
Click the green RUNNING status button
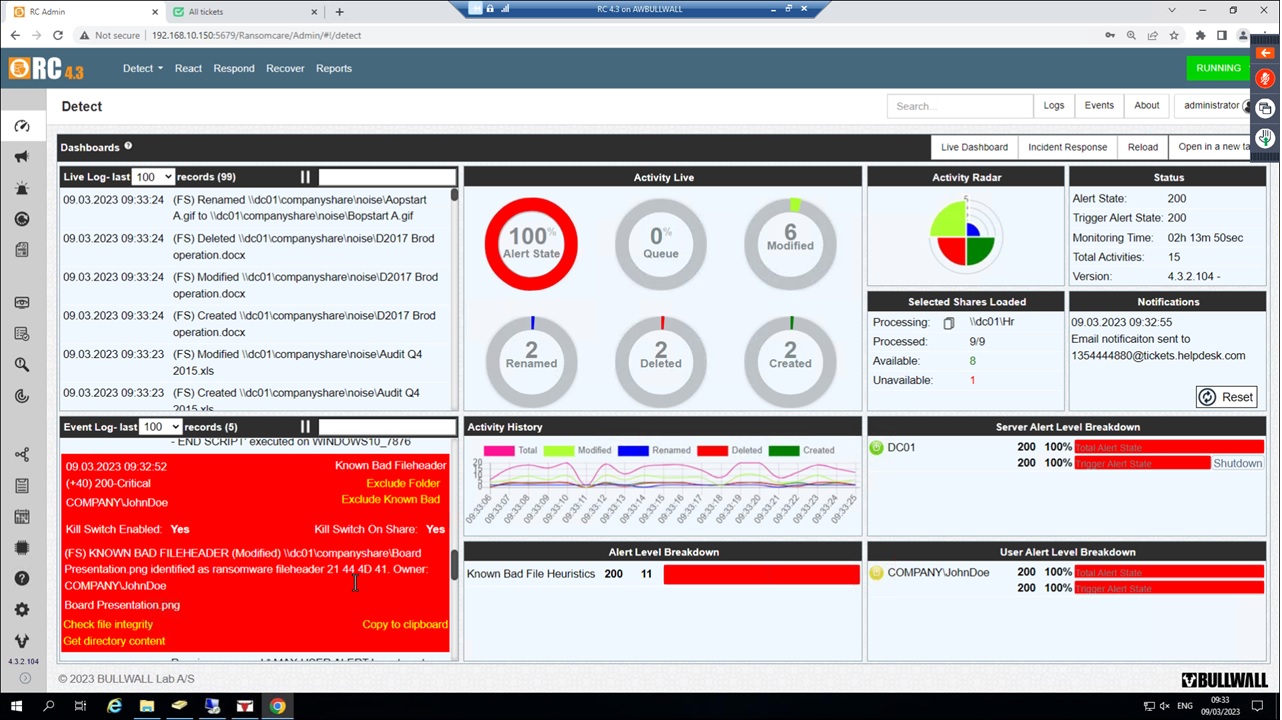1218,68
